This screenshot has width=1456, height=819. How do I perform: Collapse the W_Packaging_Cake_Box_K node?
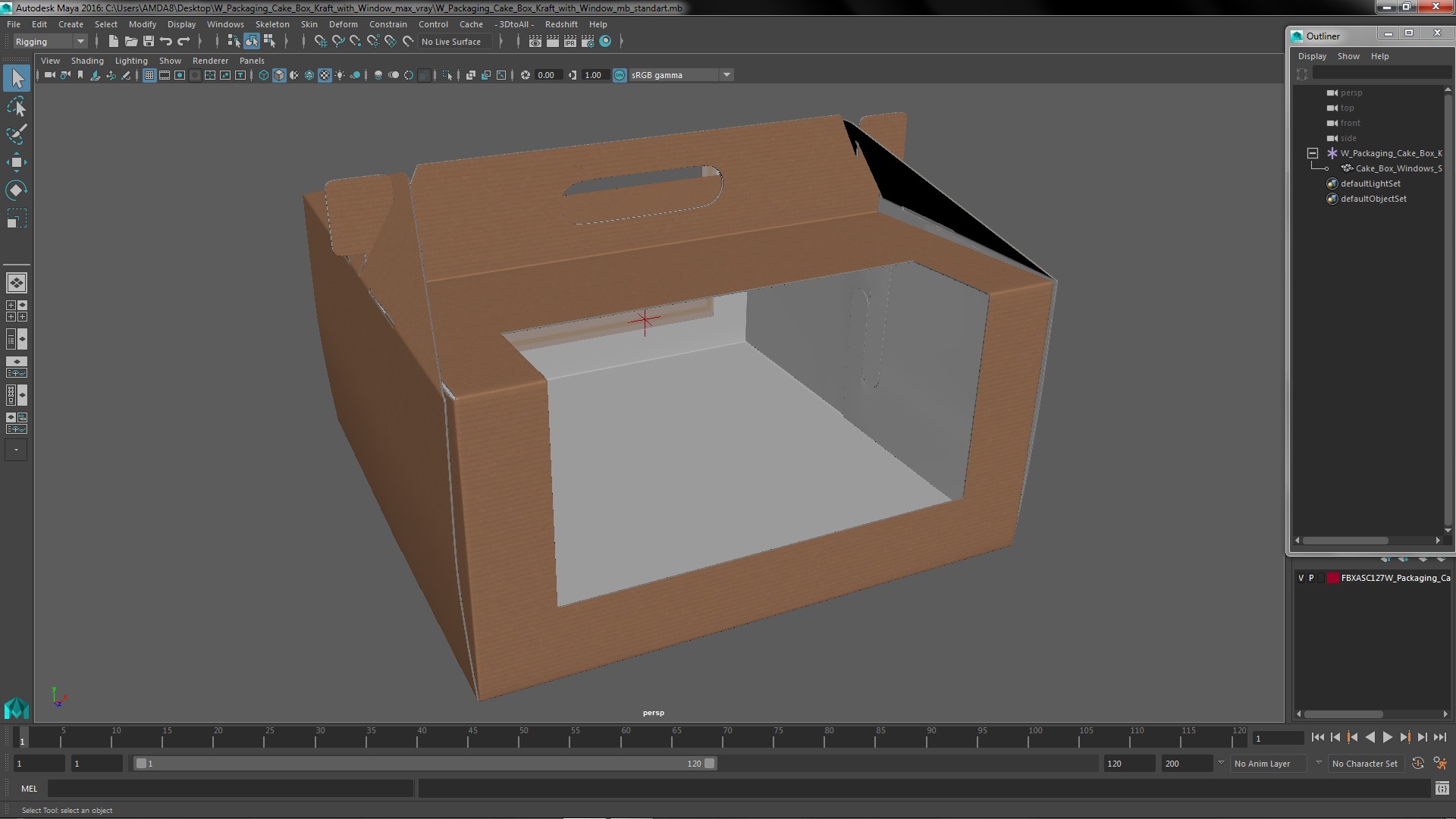[1313, 153]
